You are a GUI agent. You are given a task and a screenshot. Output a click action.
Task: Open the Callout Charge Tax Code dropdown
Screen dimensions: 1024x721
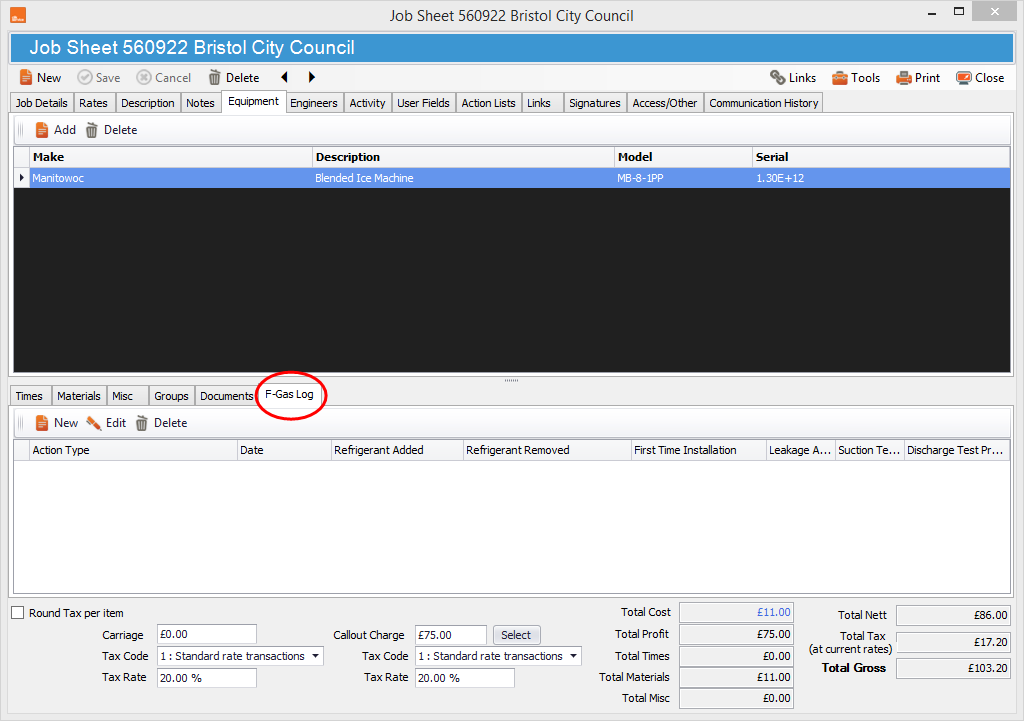click(x=574, y=656)
